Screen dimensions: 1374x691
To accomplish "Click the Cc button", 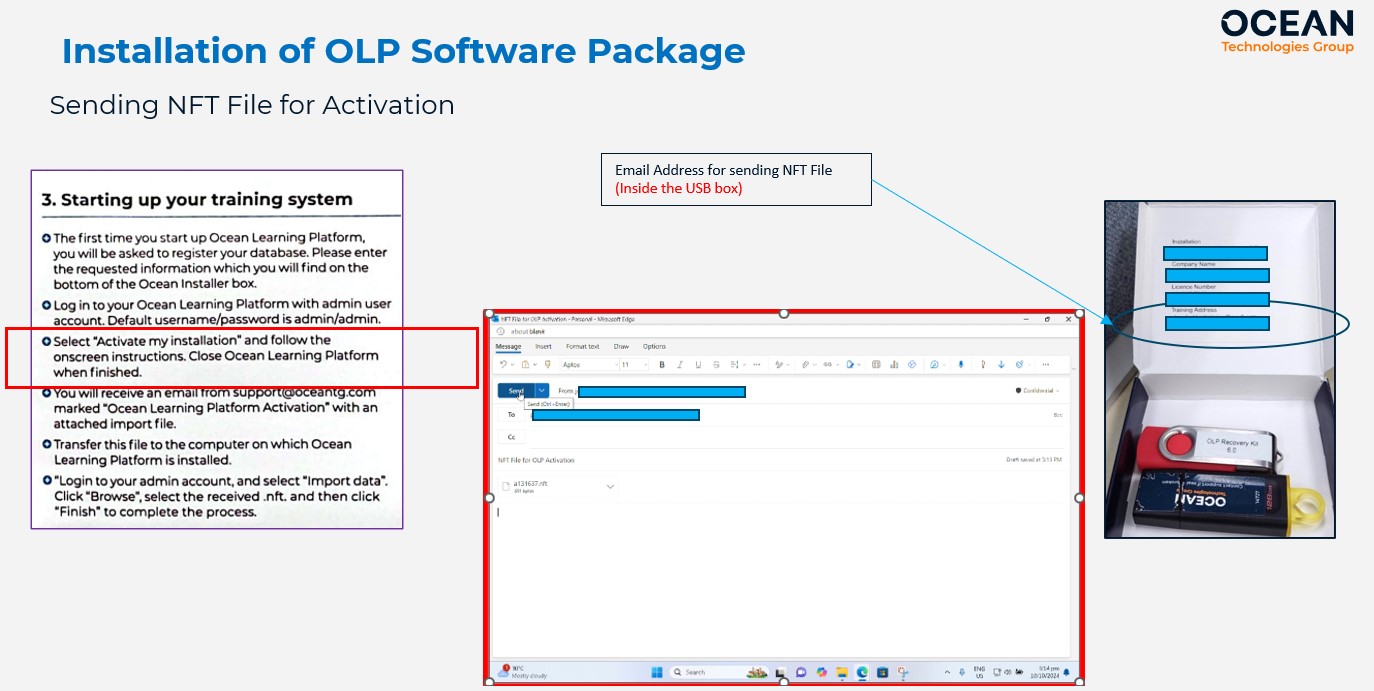I will (511, 437).
